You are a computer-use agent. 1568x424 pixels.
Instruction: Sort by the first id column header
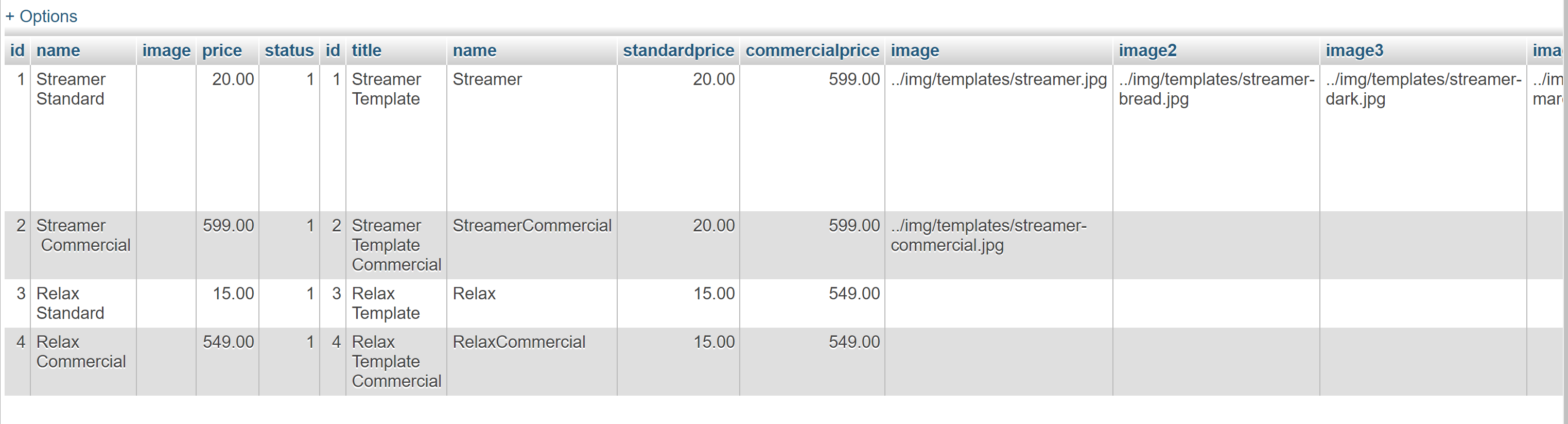[17, 50]
